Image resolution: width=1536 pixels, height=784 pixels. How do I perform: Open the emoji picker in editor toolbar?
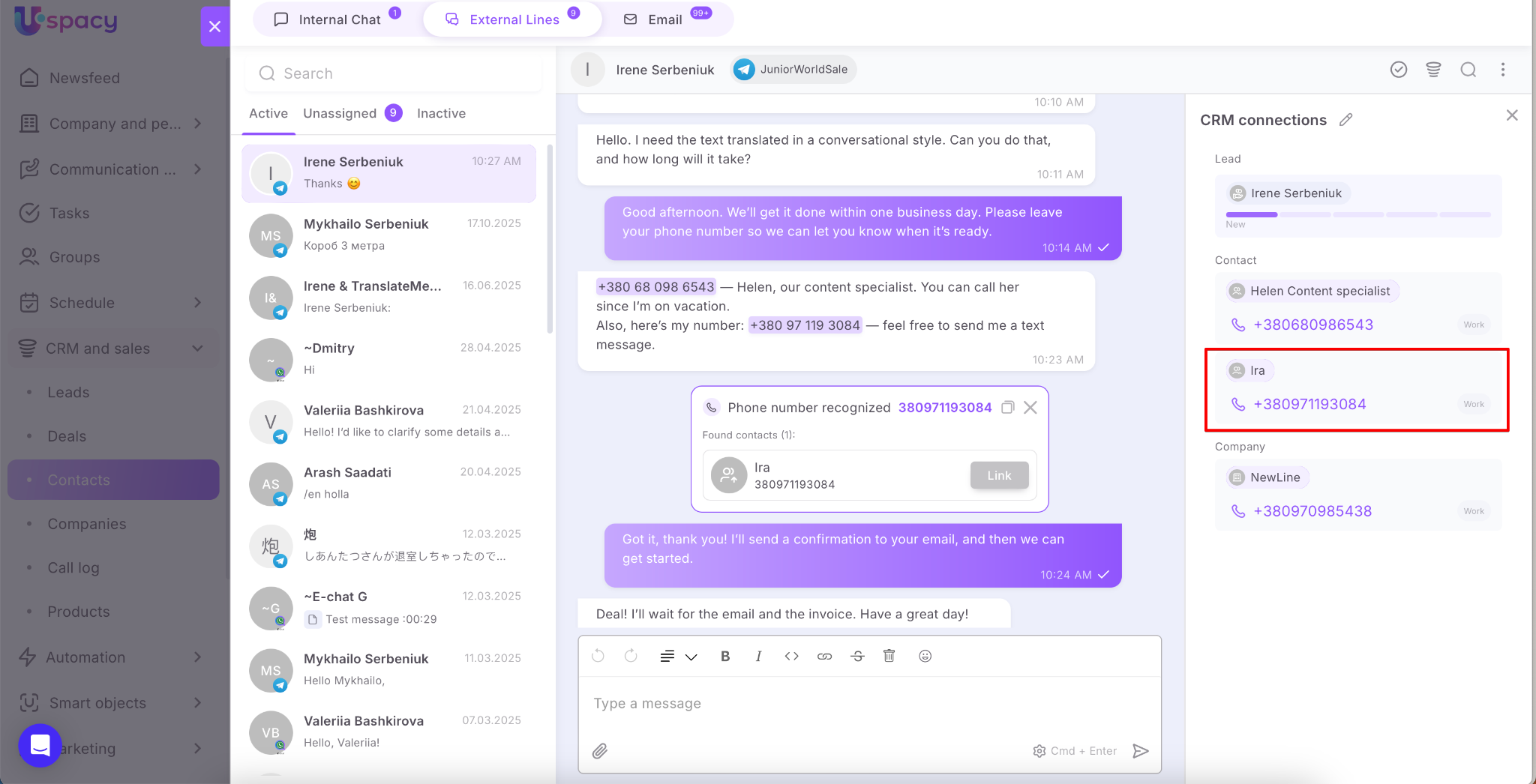925,656
